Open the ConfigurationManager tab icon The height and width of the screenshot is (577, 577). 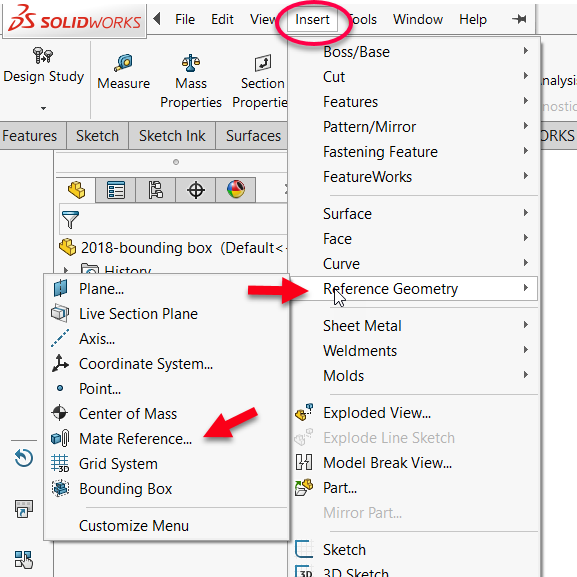tap(156, 190)
